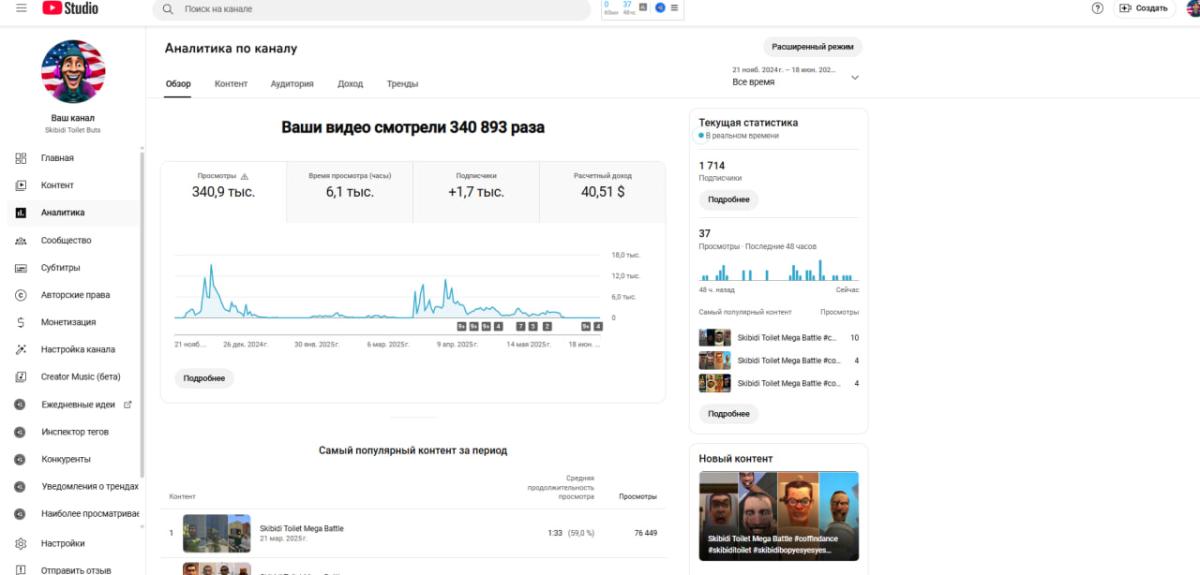The image size is (1200, 575).
Task: Click the Инспектор тегов extension icon
Action: click(20, 432)
